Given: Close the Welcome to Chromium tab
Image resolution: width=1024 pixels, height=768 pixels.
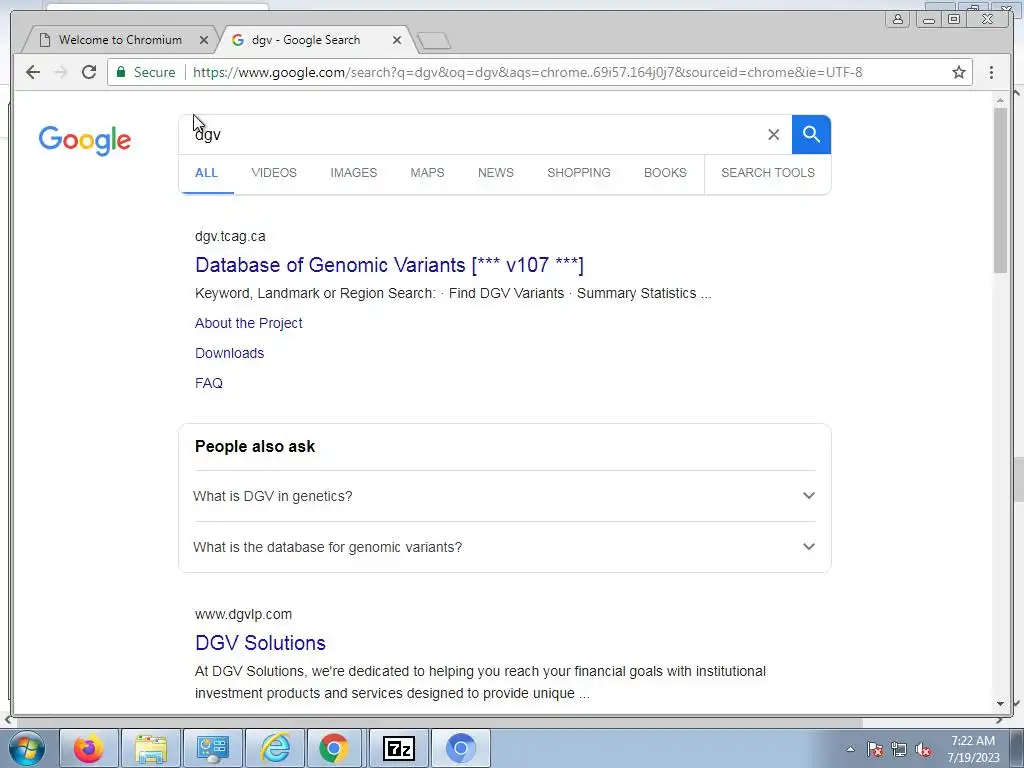Looking at the screenshot, I should (x=204, y=40).
